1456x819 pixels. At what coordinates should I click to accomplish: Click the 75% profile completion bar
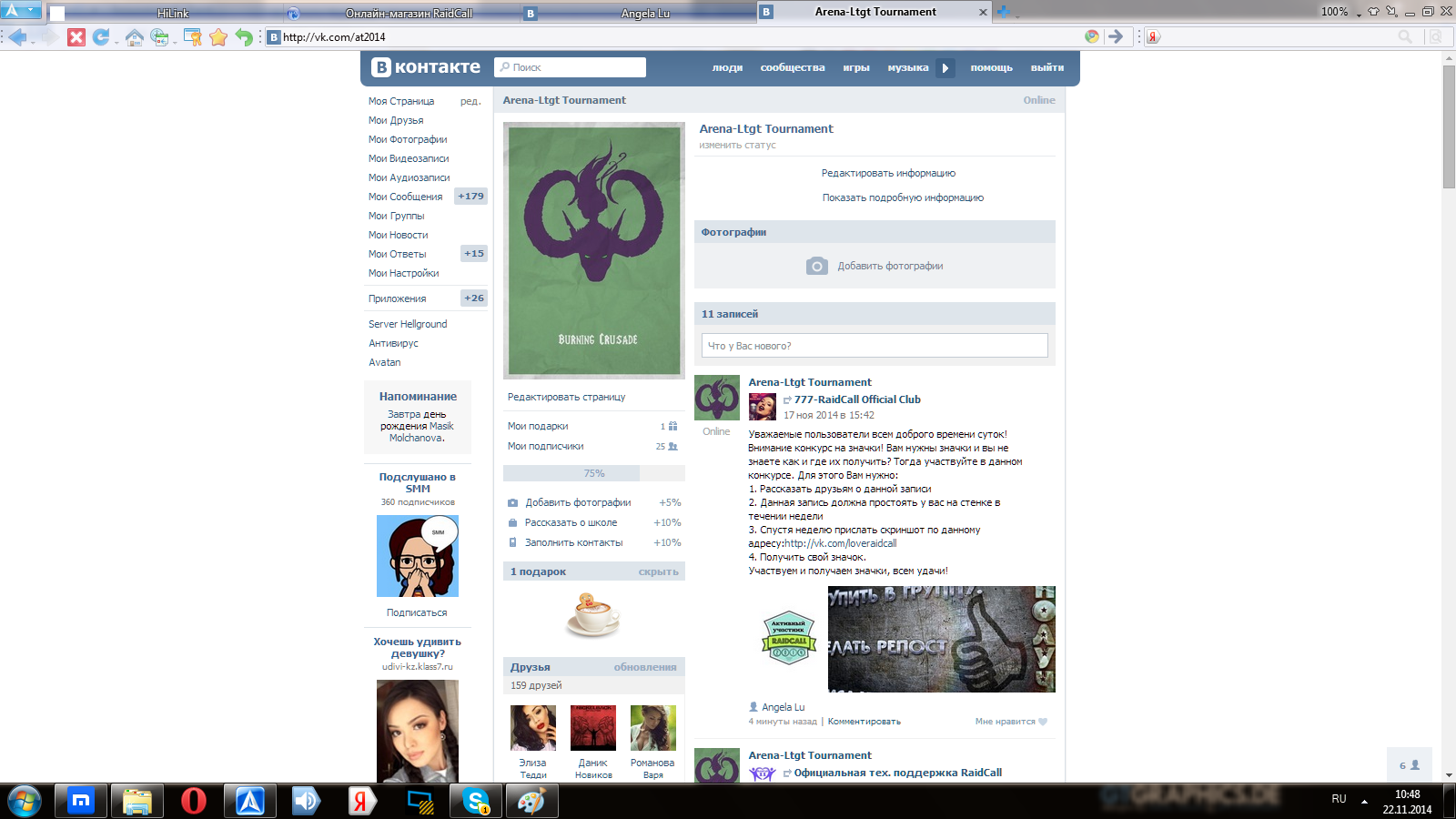(x=594, y=473)
